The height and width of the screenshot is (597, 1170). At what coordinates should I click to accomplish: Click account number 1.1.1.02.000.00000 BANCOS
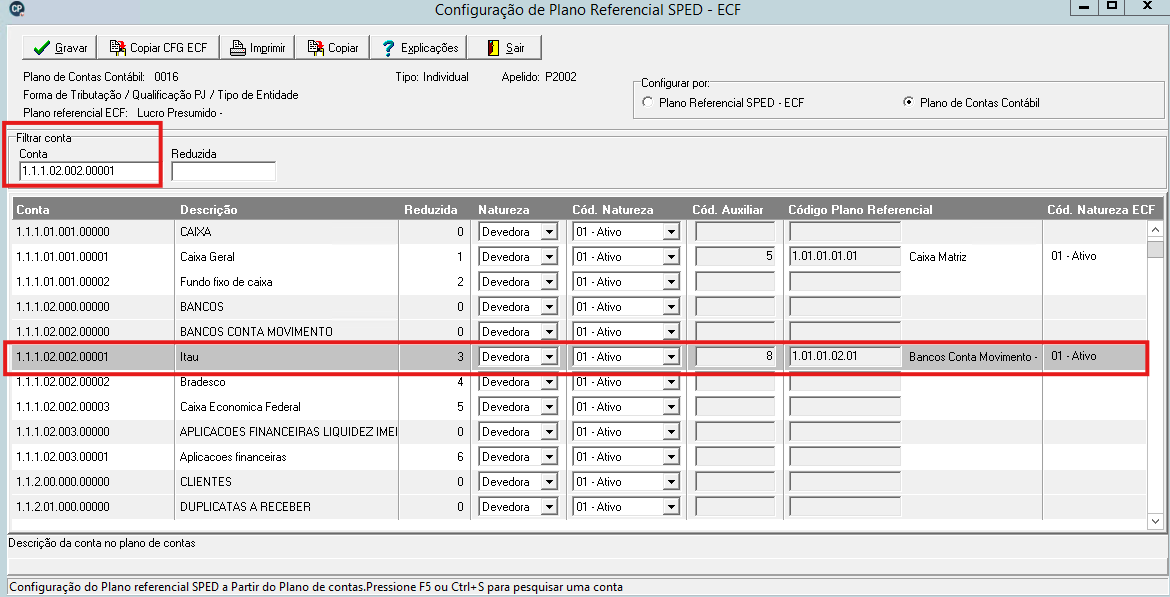click(63, 307)
